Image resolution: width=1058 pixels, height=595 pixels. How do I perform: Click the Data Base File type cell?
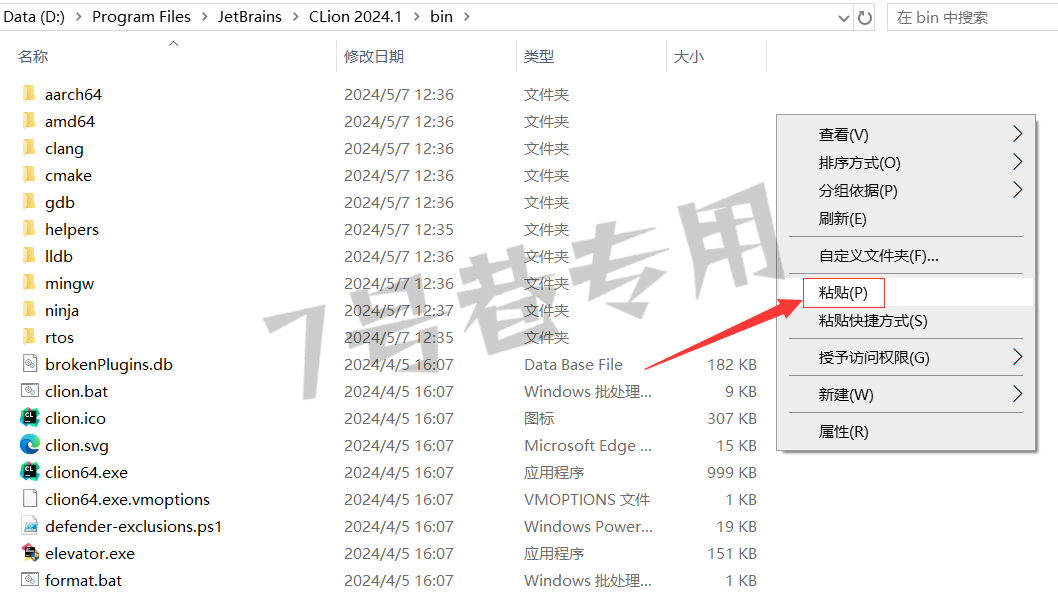[x=574, y=364]
